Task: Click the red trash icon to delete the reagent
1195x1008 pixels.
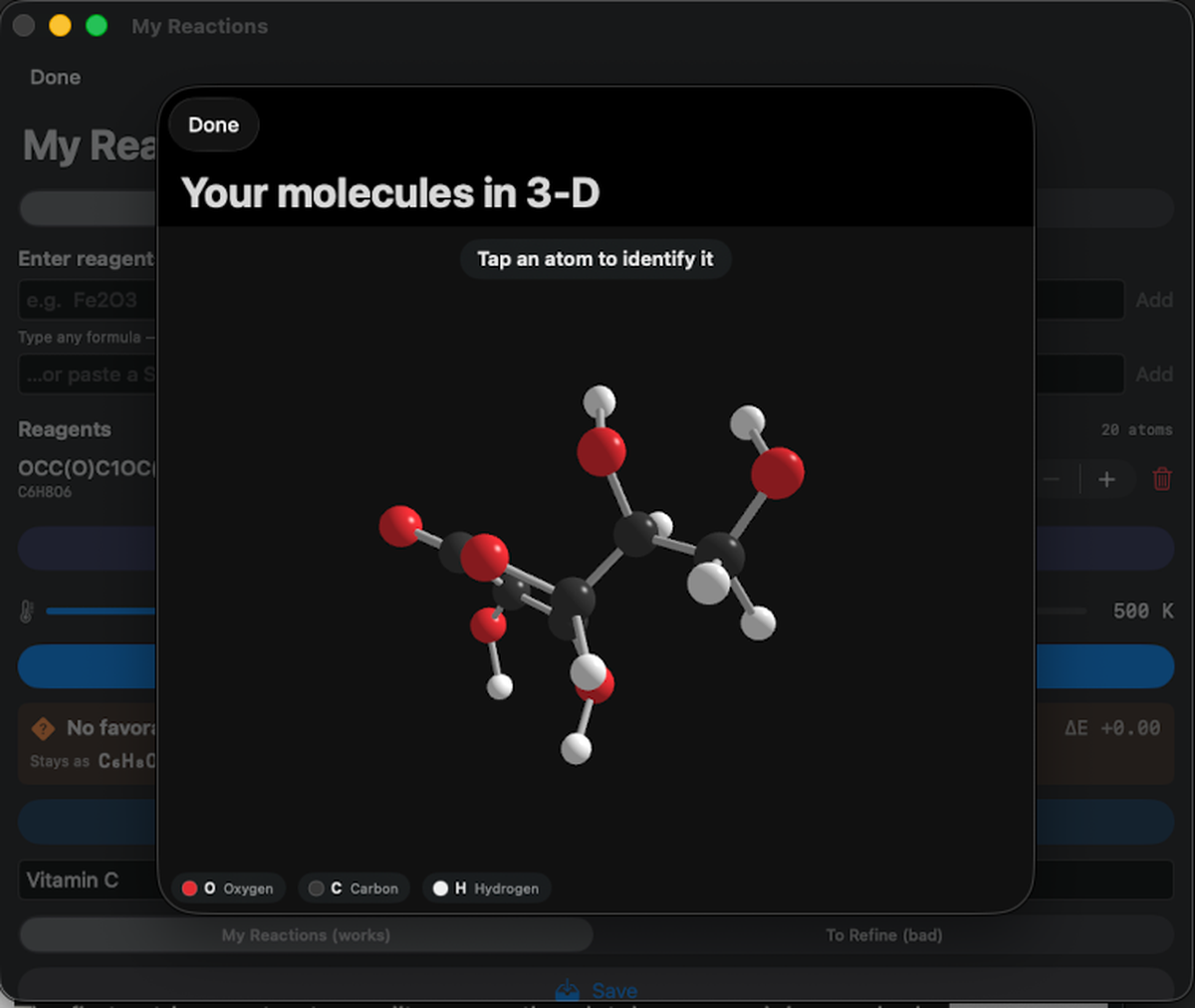Action: pos(1161,479)
